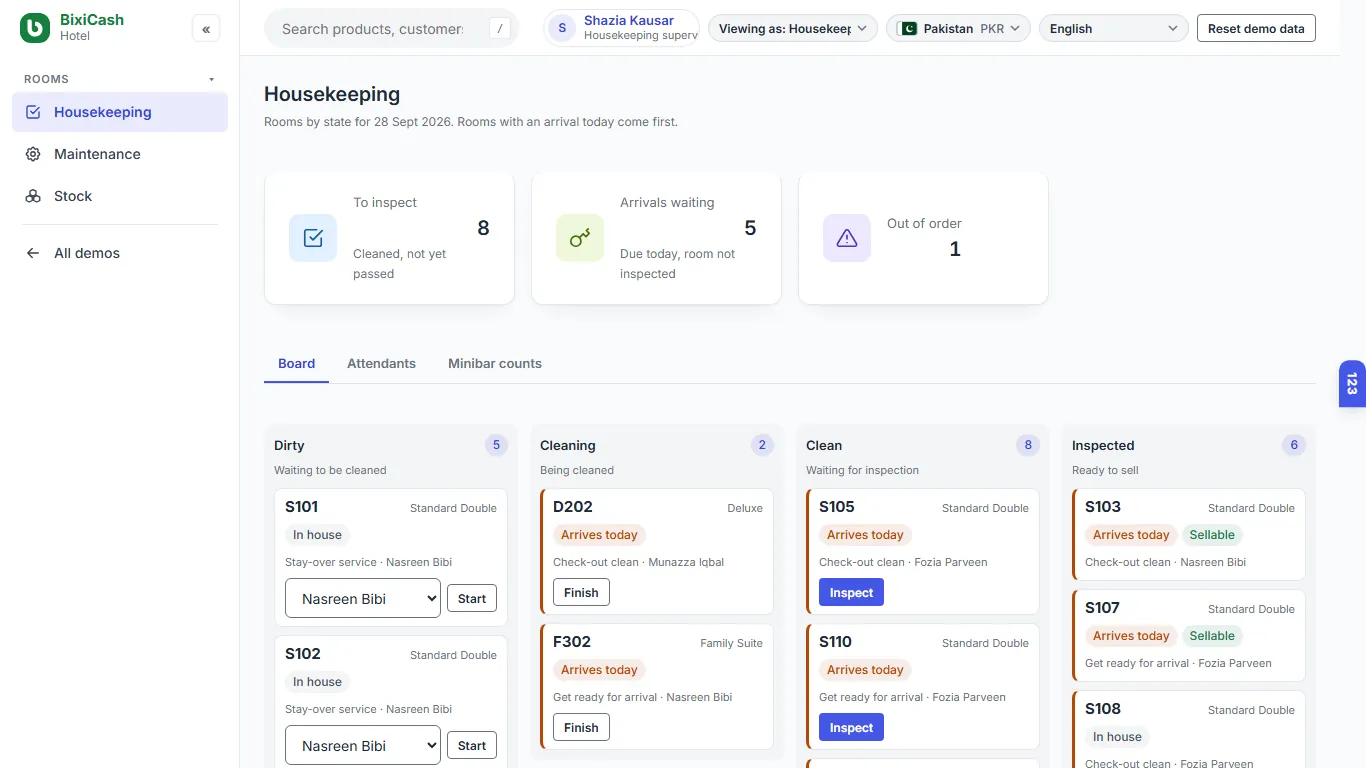Viewport: 1366px width, 768px height.
Task: Click the In house tag on room S108
Action: pyautogui.click(x=1117, y=737)
